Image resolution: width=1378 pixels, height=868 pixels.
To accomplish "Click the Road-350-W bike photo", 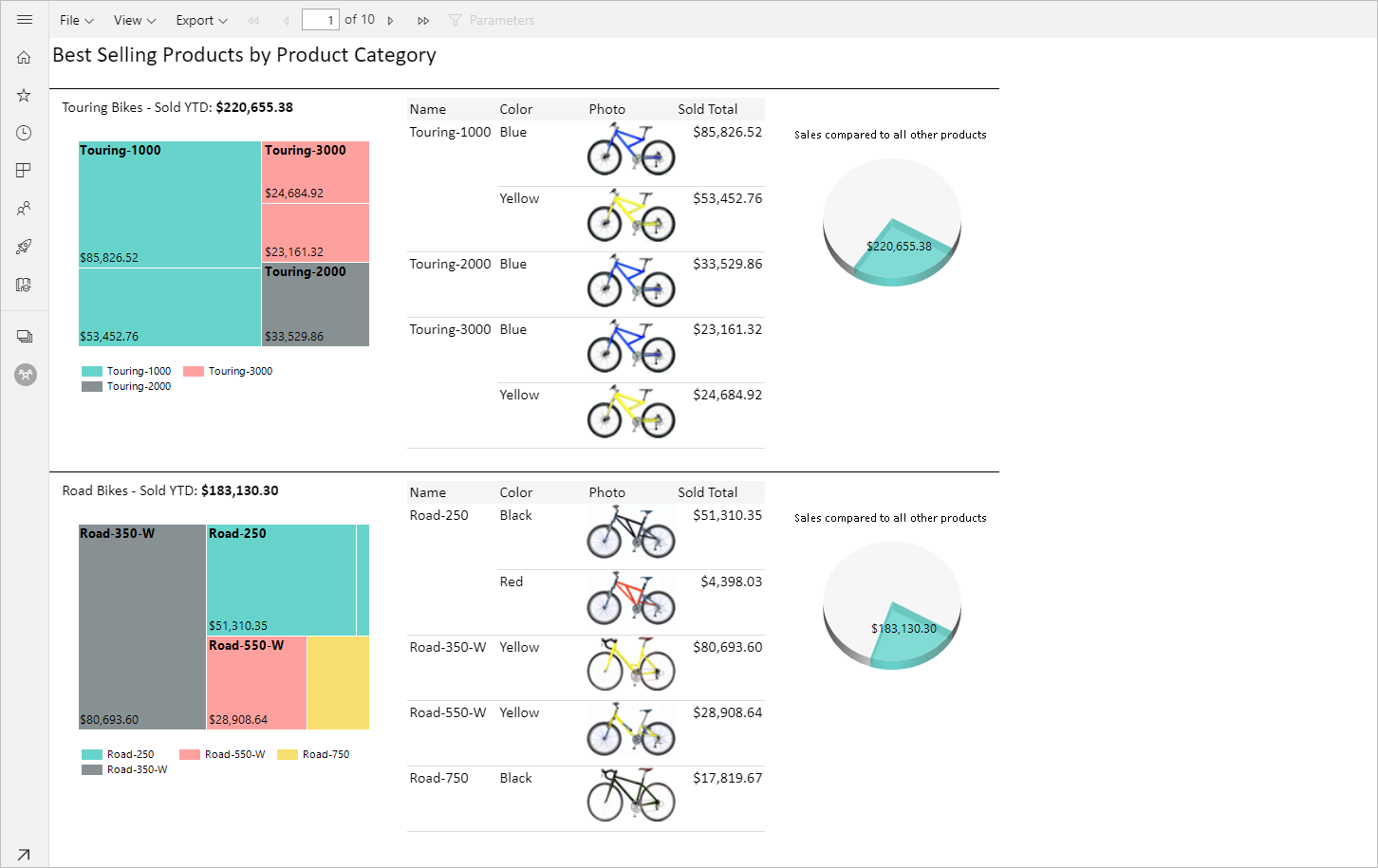I will point(631,665).
